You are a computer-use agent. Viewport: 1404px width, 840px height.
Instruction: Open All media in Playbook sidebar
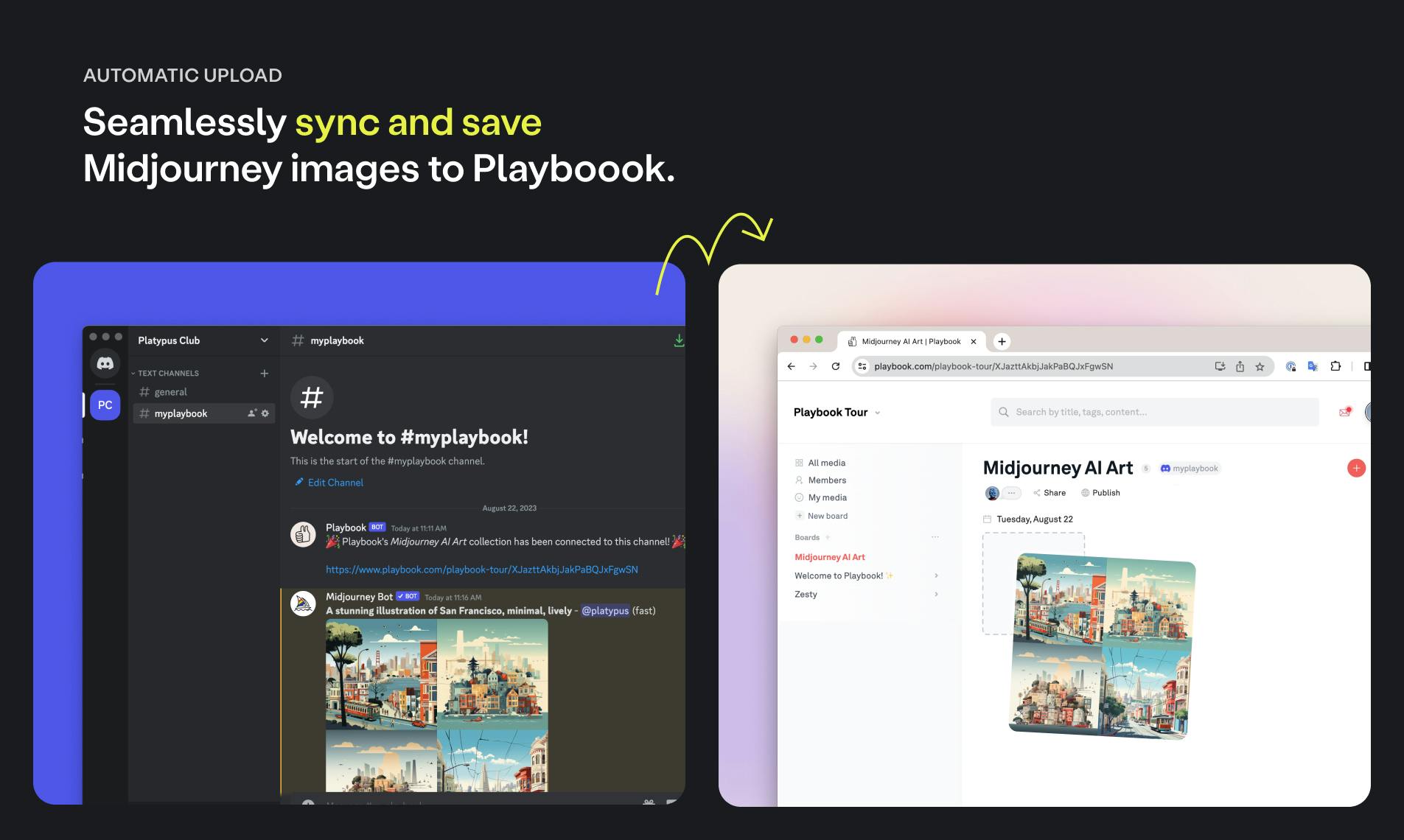tap(820, 463)
